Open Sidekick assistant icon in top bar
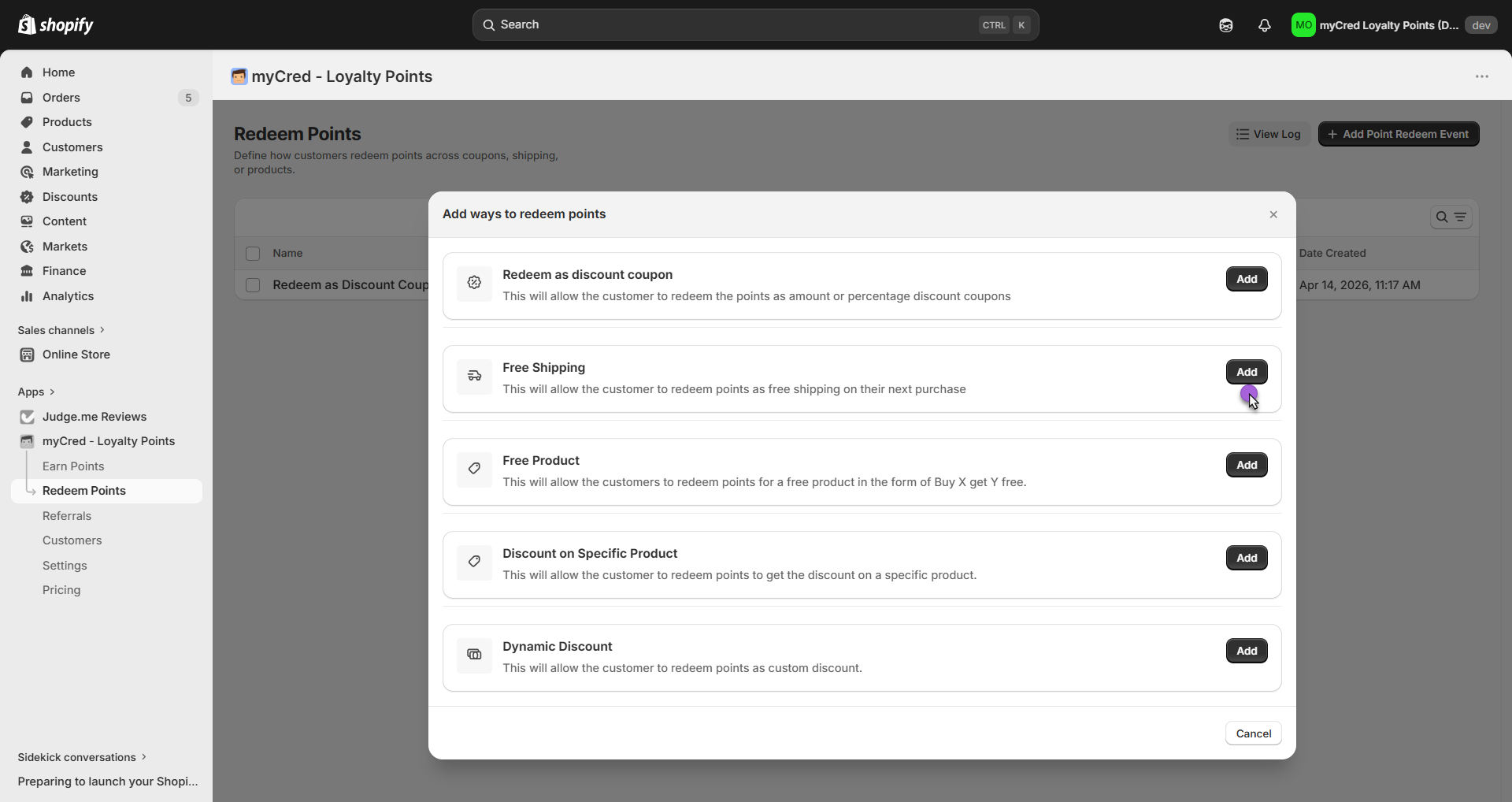This screenshot has width=1512, height=802. point(1225,25)
